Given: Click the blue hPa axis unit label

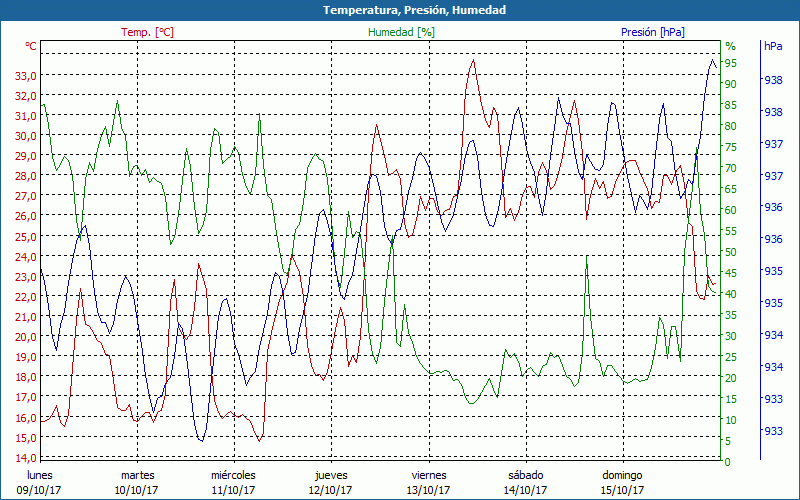Looking at the screenshot, I should (773, 46).
